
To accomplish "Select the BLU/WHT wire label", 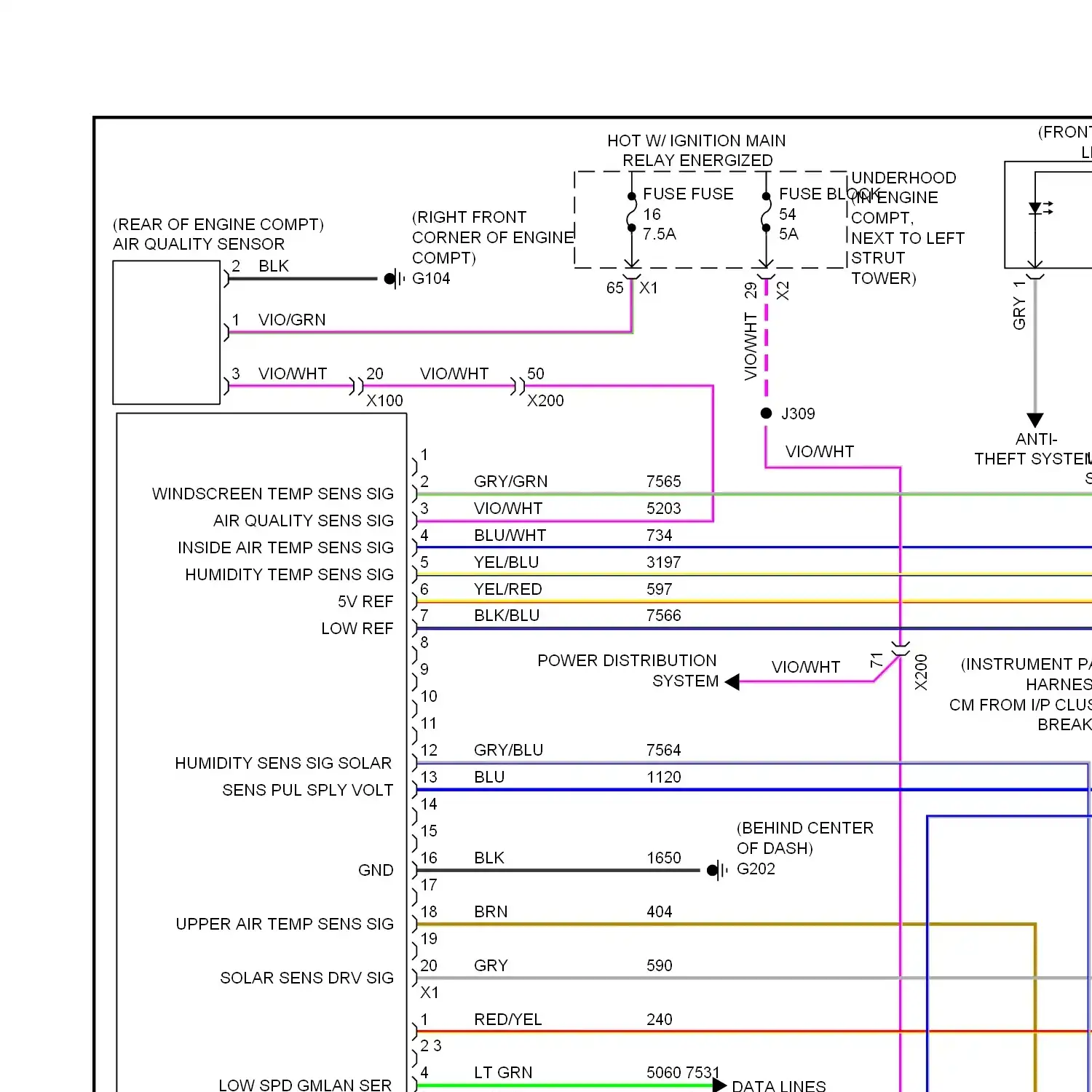I will click(x=510, y=535).
